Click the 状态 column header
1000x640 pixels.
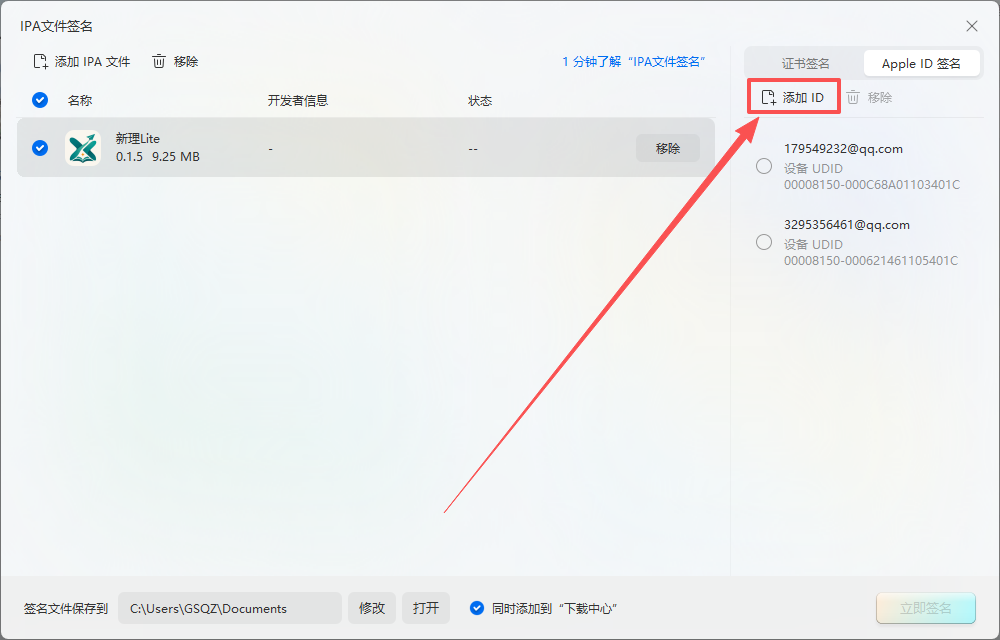(x=480, y=100)
